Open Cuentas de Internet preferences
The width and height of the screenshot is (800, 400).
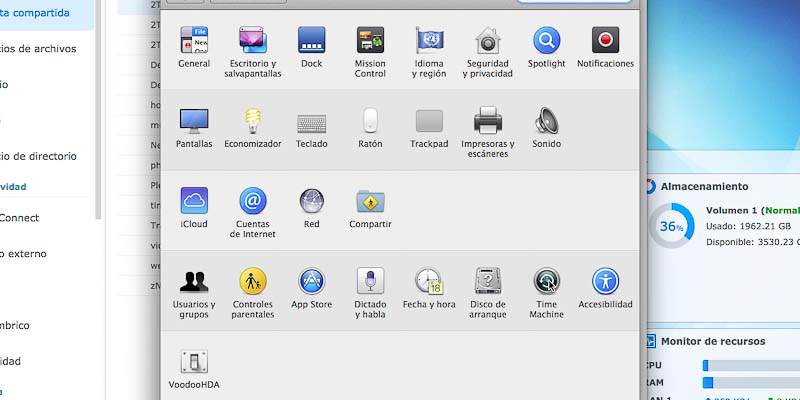[x=253, y=213]
